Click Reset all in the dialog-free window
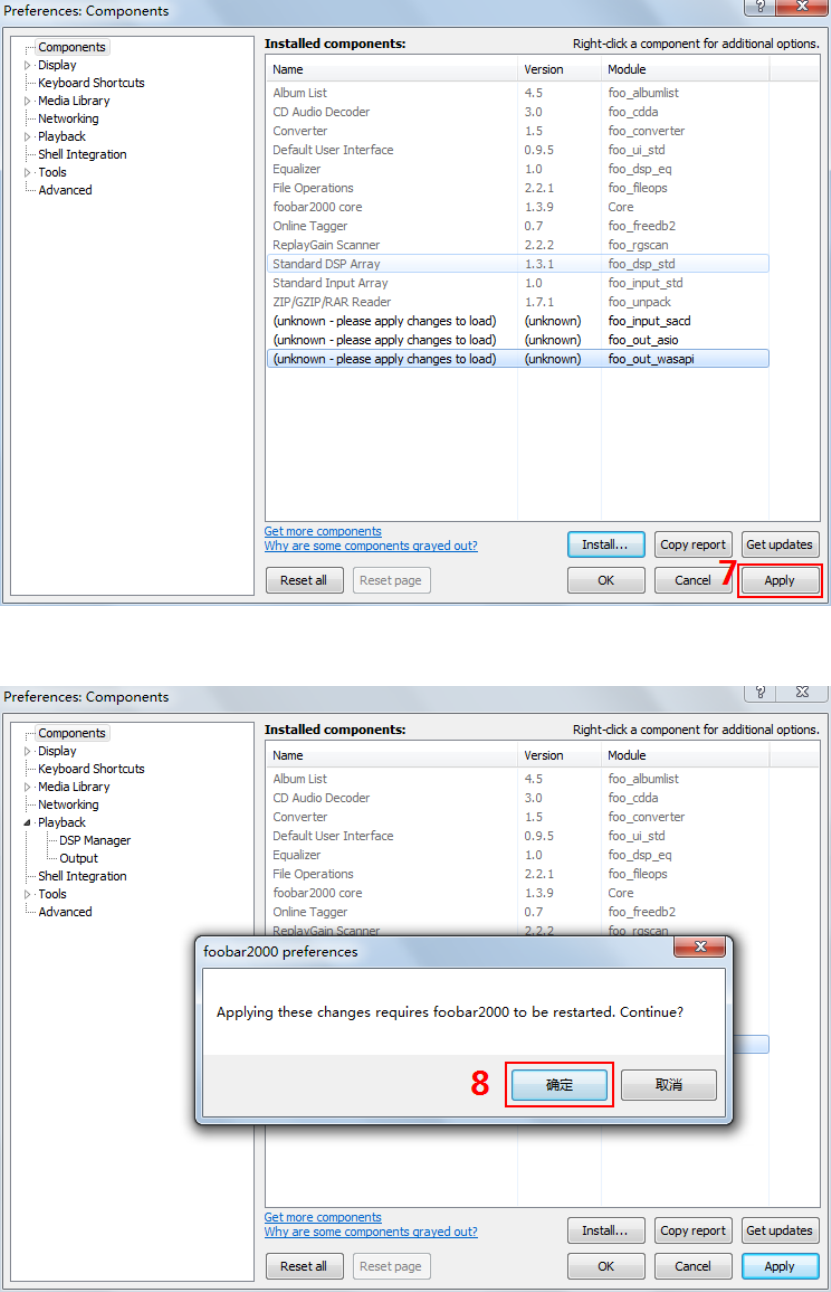 click(x=303, y=581)
